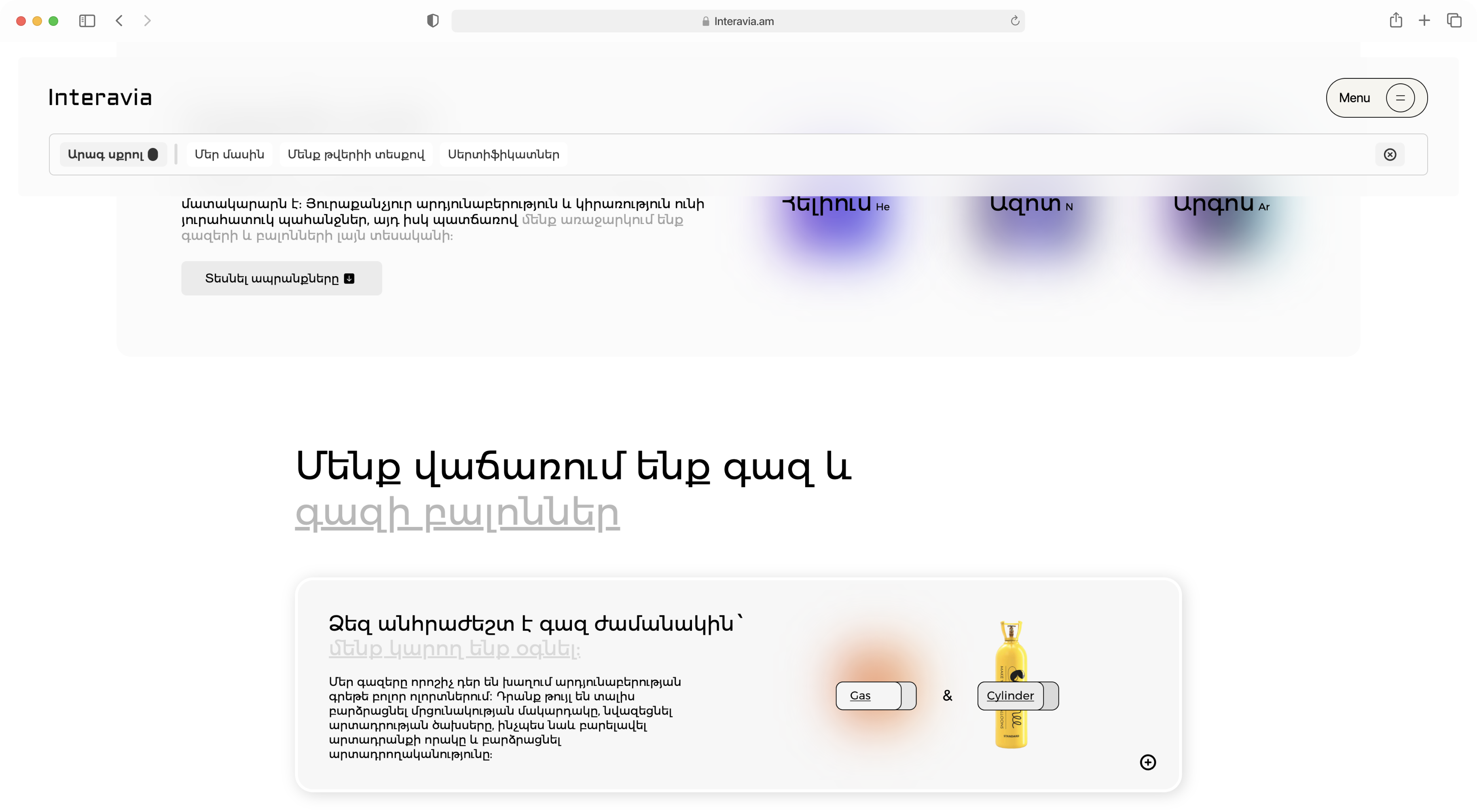Close the quick scroll bar with the X icon
The width and height of the screenshot is (1477, 812).
point(1390,154)
